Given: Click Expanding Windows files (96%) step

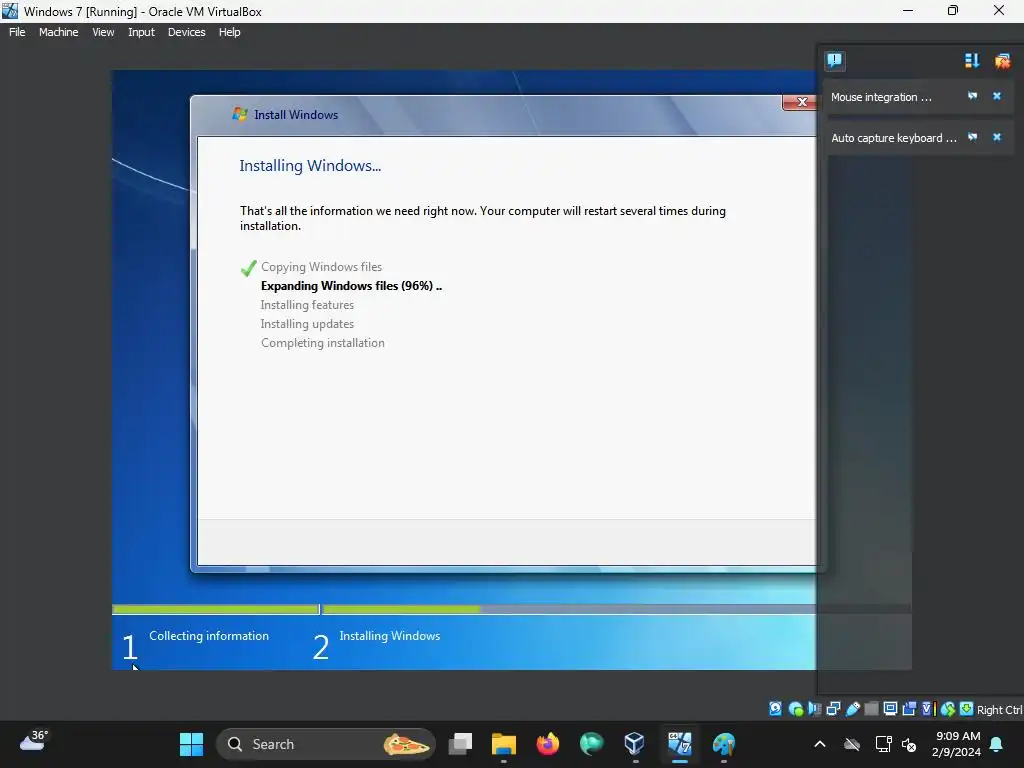Looking at the screenshot, I should click(x=351, y=286).
